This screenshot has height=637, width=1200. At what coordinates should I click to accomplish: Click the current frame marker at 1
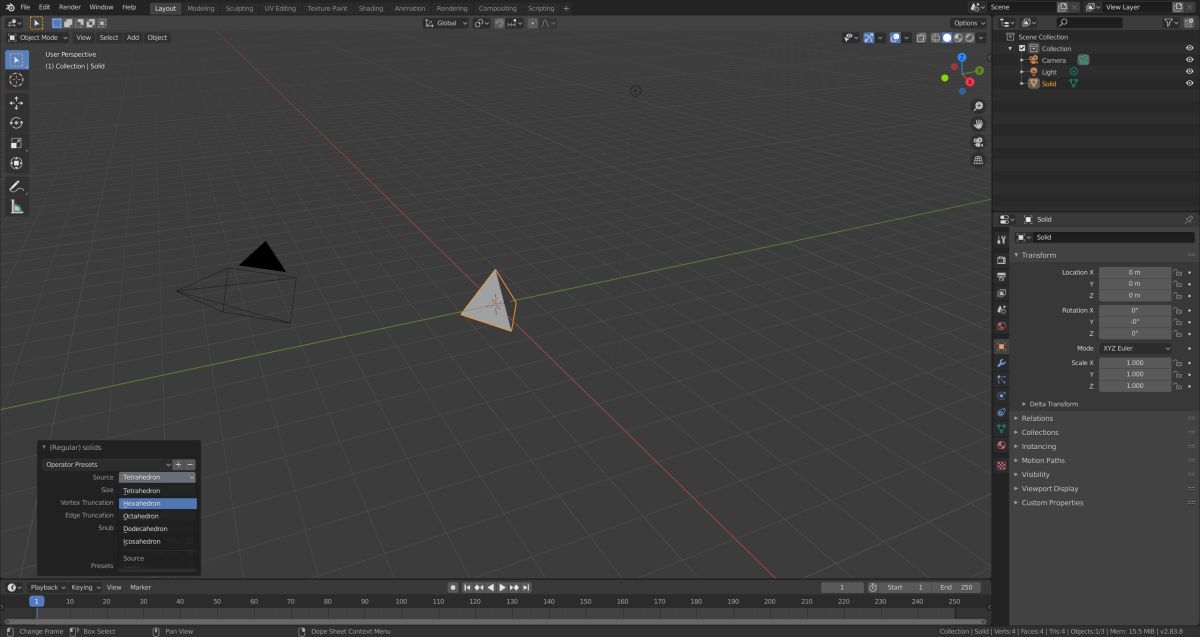(x=36, y=601)
